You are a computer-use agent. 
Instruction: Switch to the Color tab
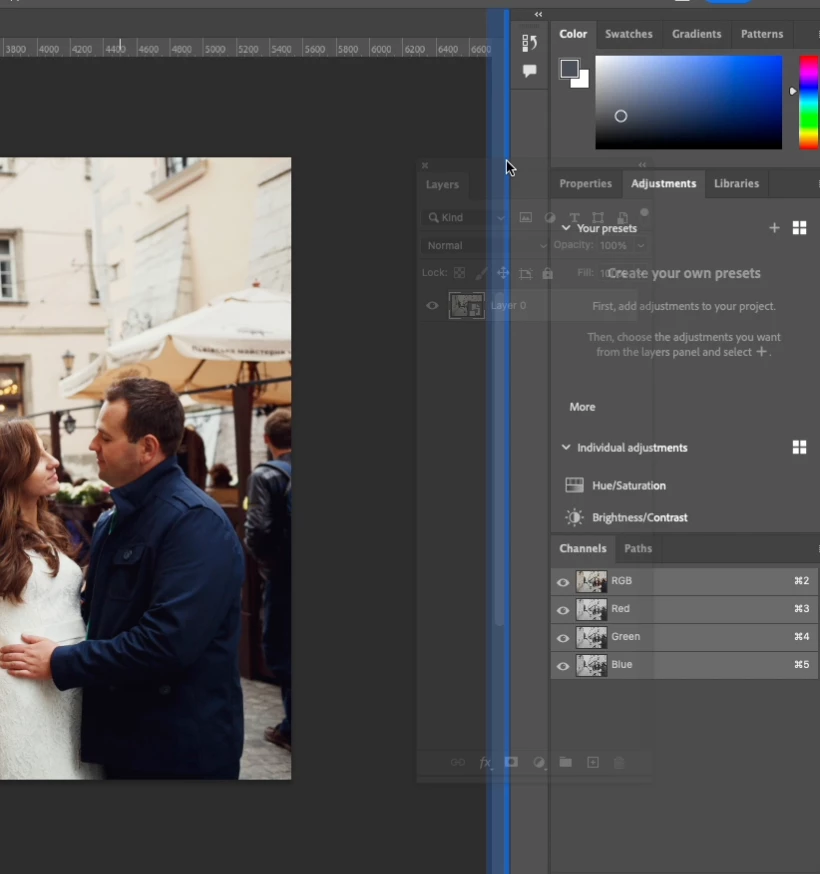(573, 34)
